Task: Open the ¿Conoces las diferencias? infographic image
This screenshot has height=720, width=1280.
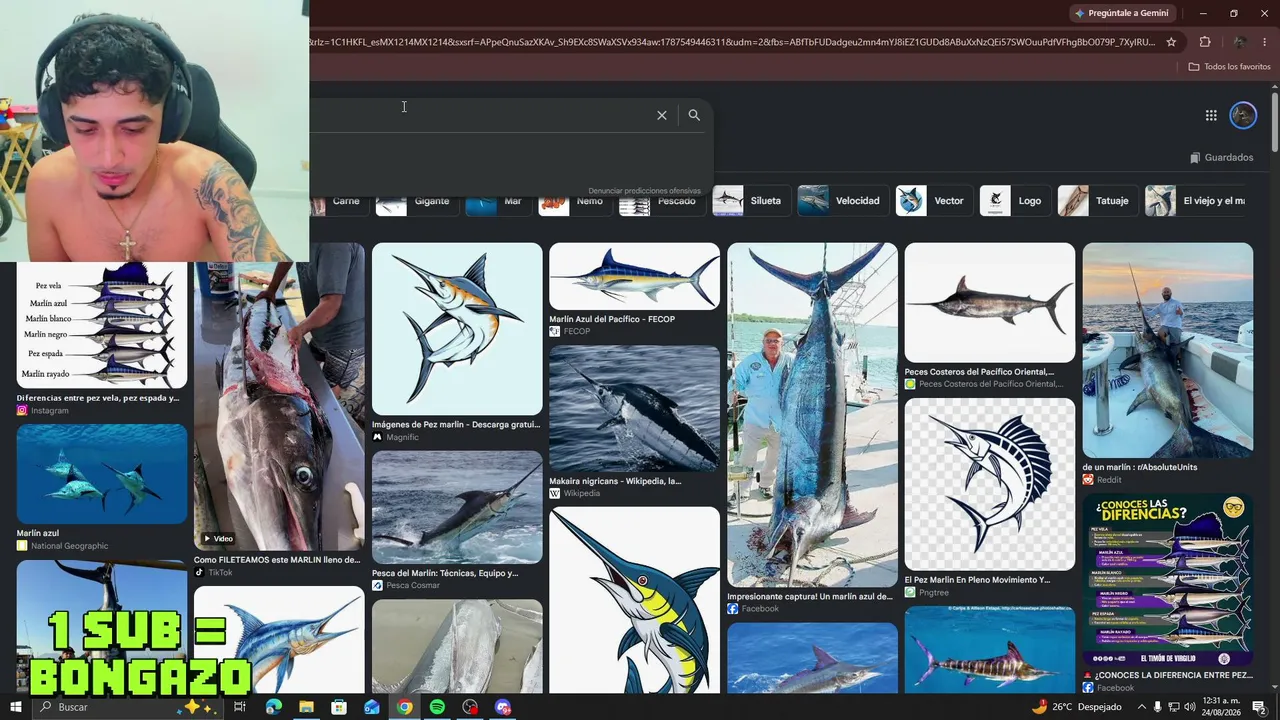Action: 1167,580
